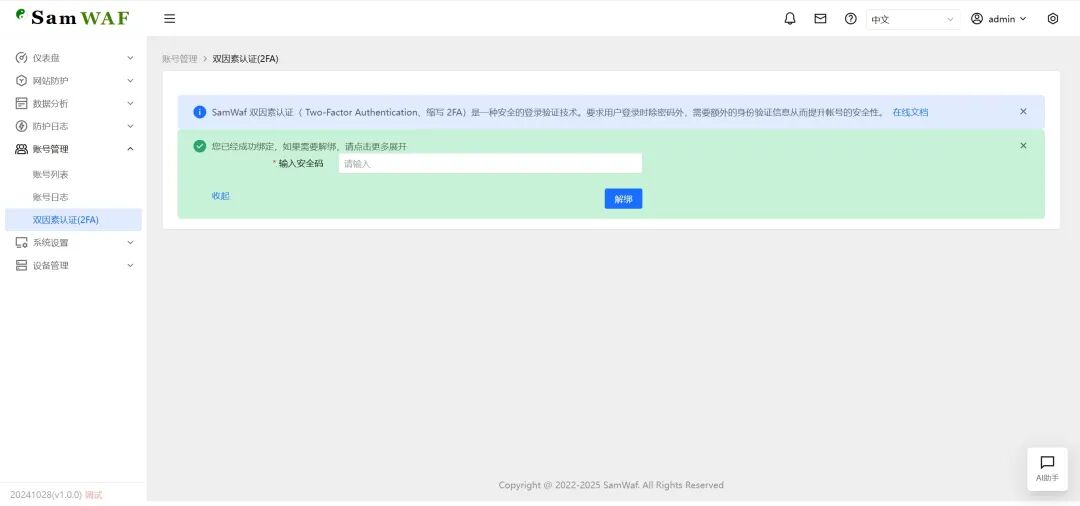Open the 仪表盘 menu item
This screenshot has height=506, width=1080.
tap(73, 58)
